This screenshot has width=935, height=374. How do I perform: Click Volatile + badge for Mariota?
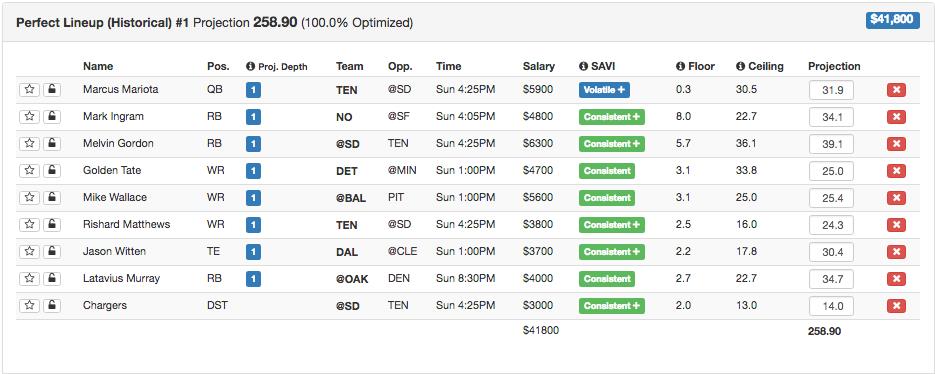[x=604, y=90]
